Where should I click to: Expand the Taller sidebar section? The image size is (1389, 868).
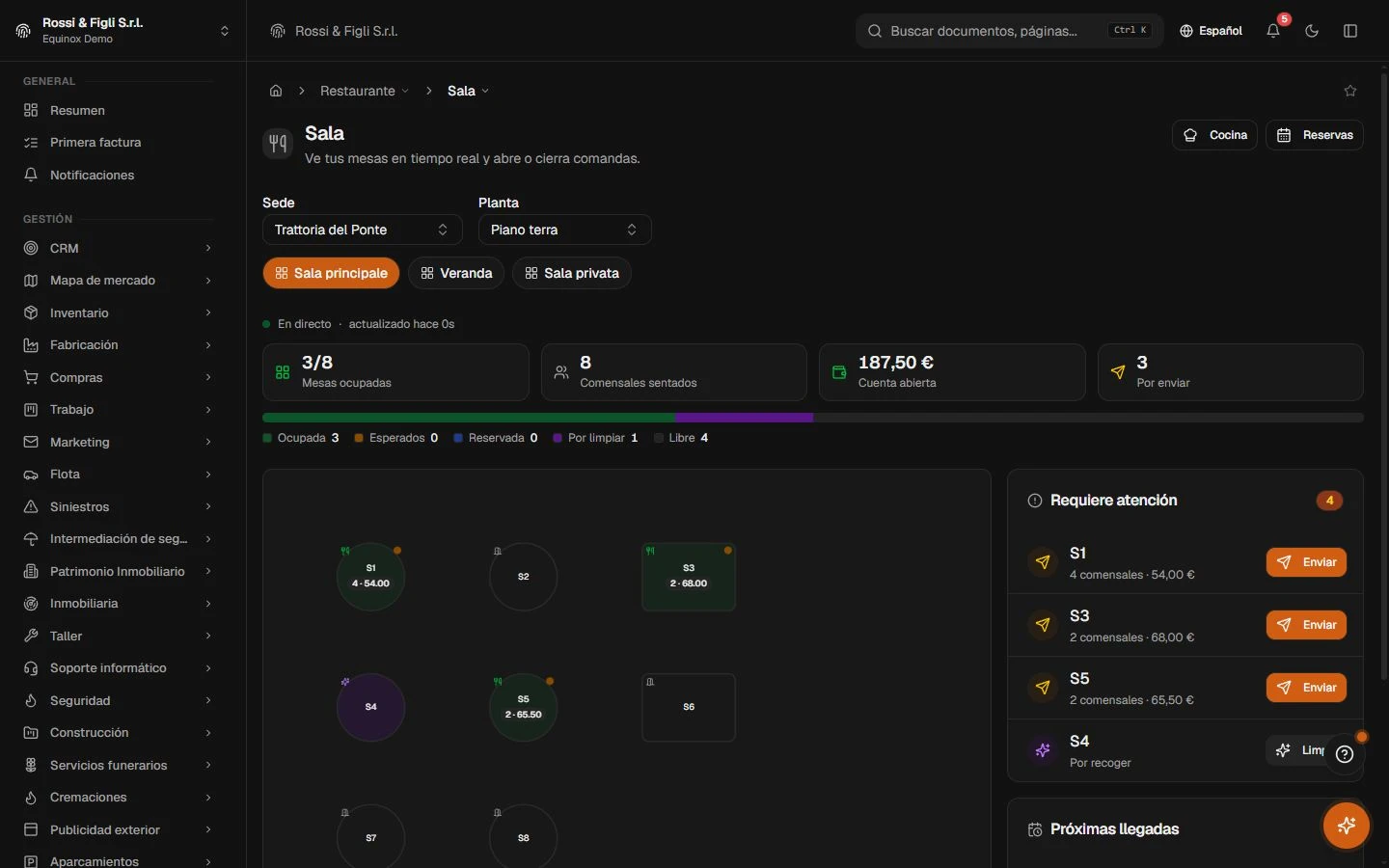(x=117, y=636)
